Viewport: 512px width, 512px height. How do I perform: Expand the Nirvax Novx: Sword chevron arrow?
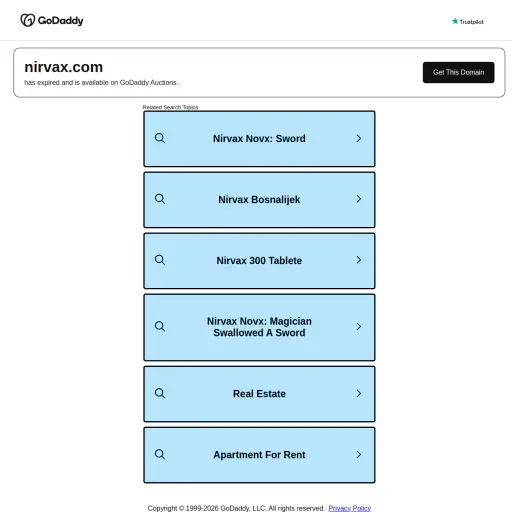click(x=359, y=138)
